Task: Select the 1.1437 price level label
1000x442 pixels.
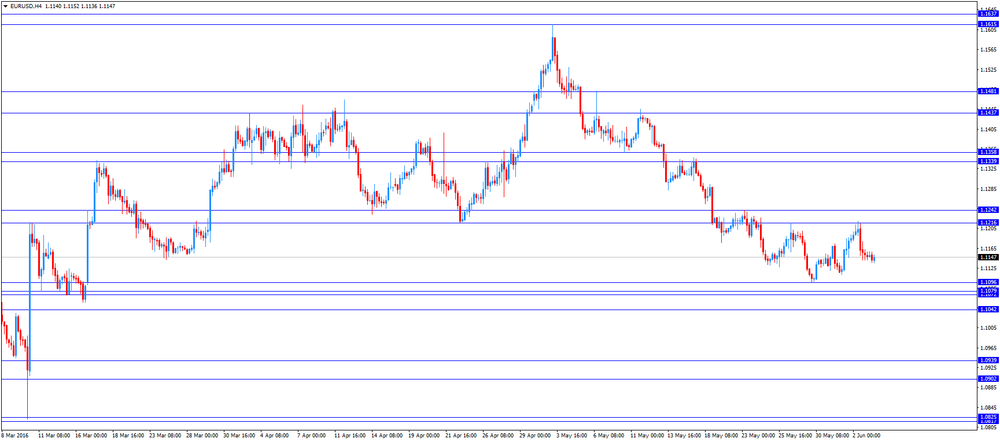Action: pyautogui.click(x=987, y=113)
